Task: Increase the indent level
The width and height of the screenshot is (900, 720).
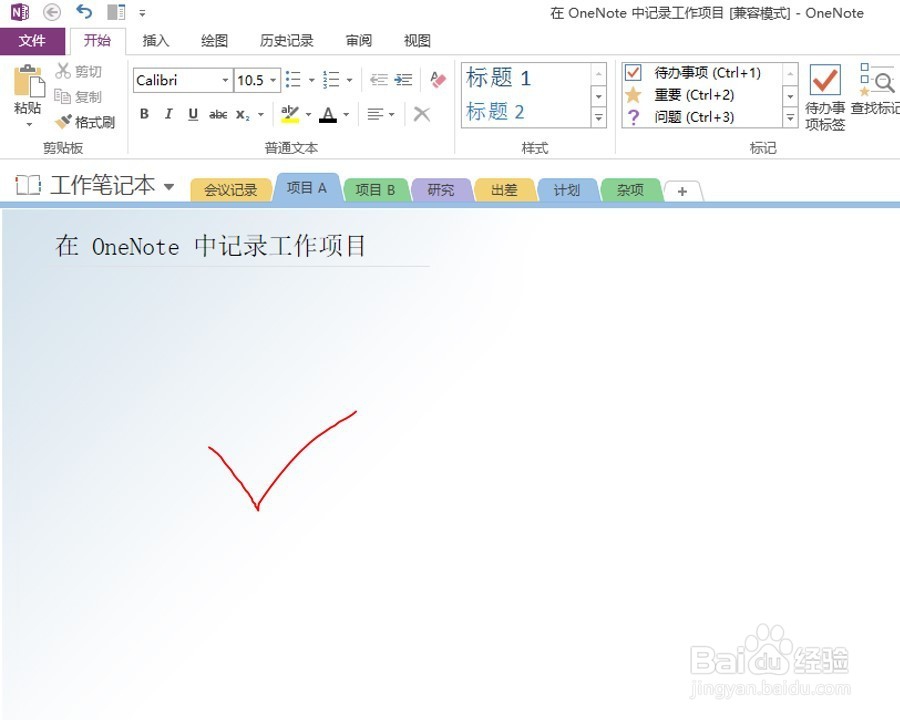Action: (x=404, y=80)
